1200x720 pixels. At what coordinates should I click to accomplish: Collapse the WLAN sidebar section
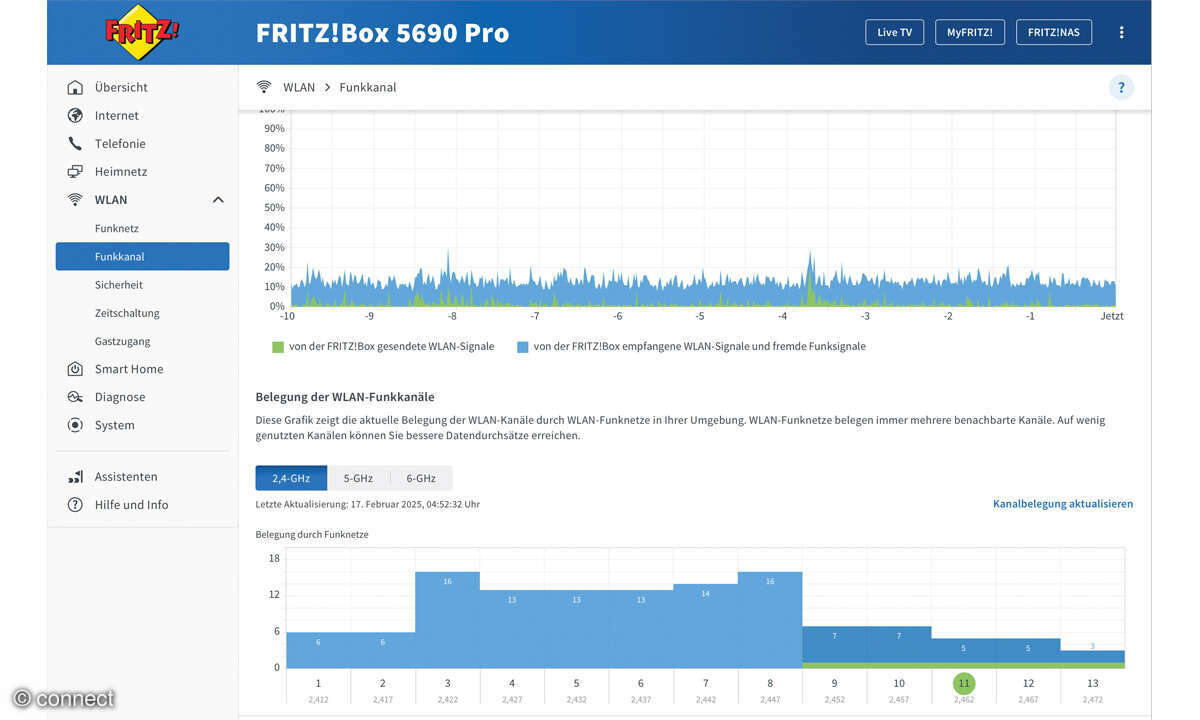pos(218,200)
